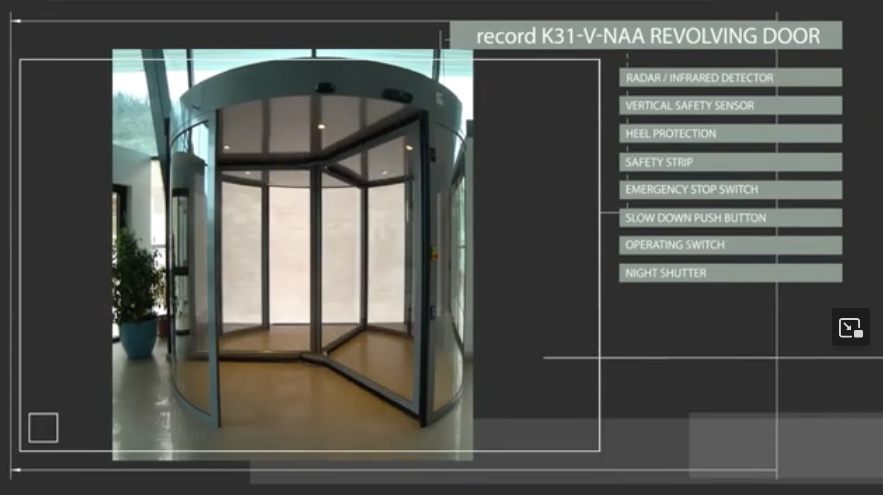Image resolution: width=883 pixels, height=495 pixels.
Task: Click the small square outline icon
Action: tap(43, 427)
